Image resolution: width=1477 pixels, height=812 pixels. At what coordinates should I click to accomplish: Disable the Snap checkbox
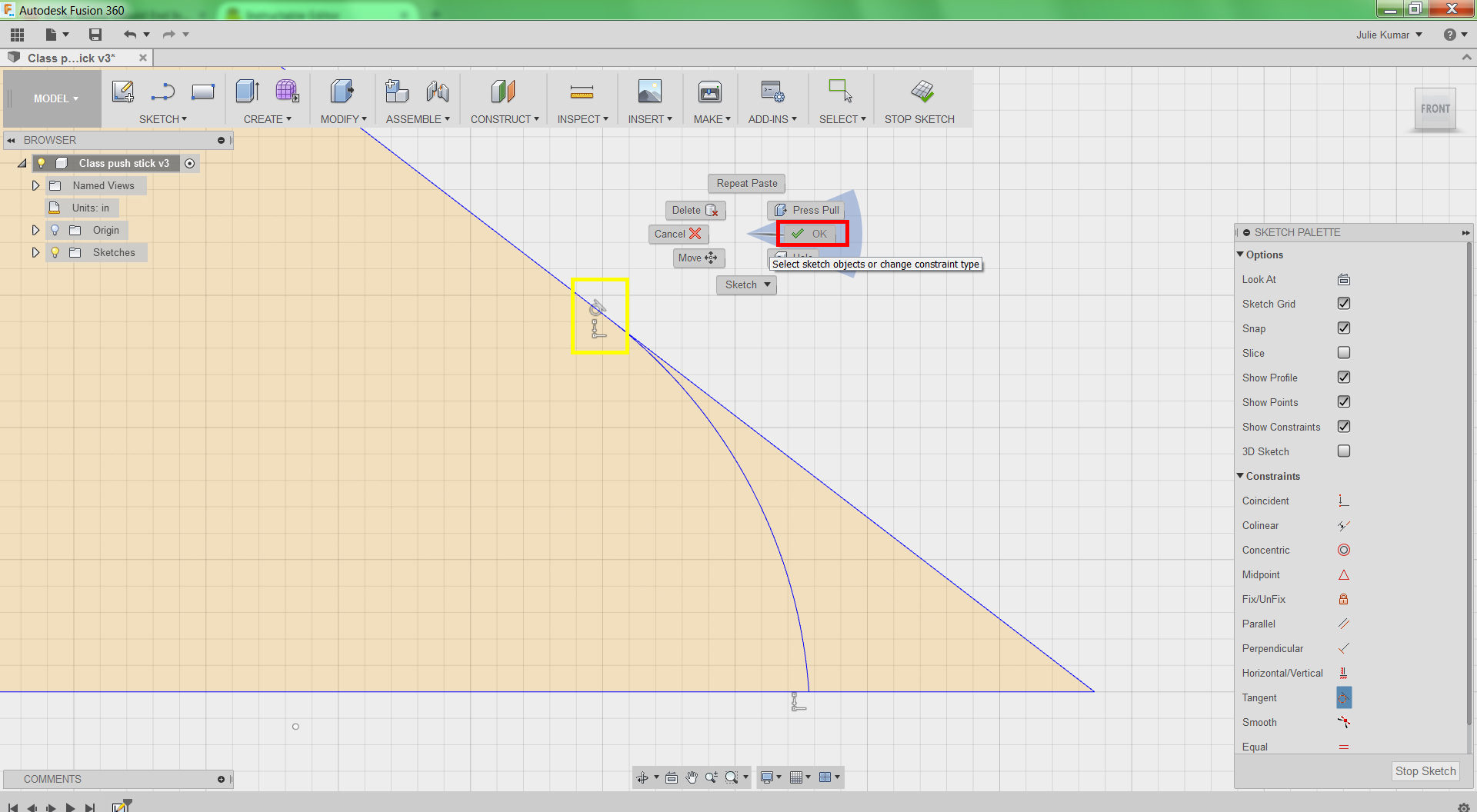[1344, 328]
